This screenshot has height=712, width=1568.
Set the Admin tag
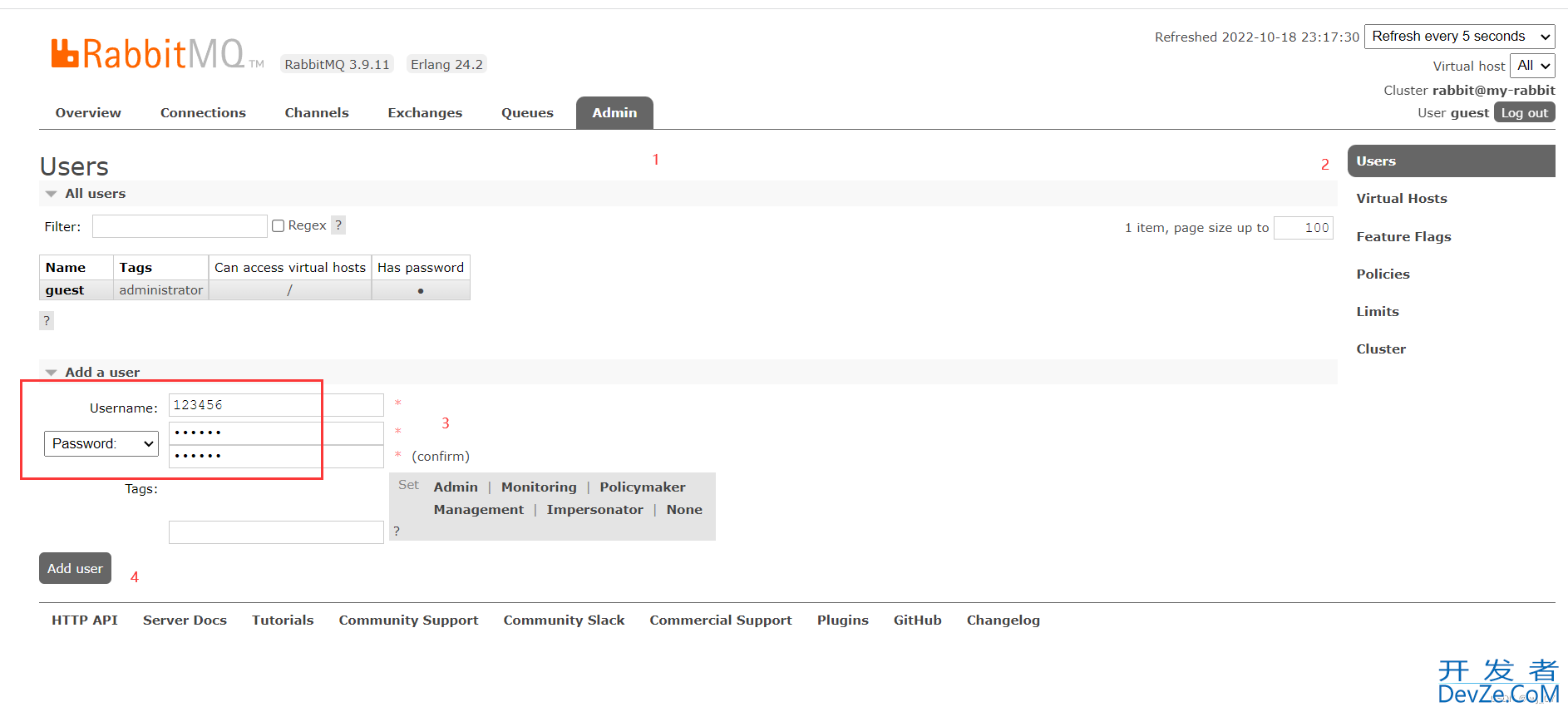click(456, 487)
